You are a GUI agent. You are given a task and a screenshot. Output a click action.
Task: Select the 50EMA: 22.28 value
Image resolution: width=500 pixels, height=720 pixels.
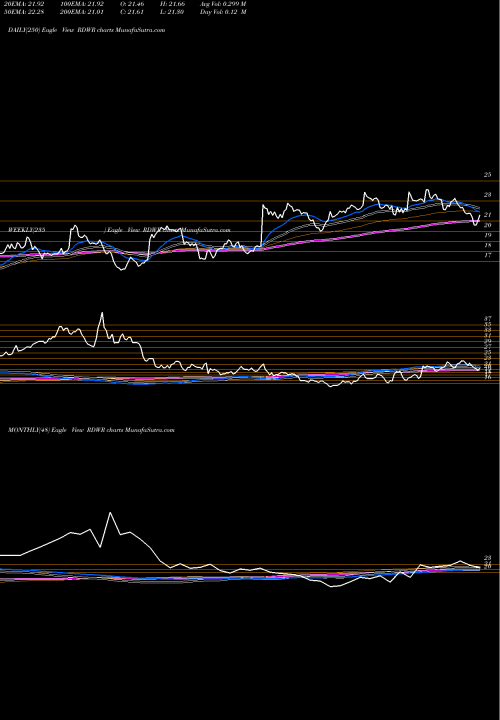[23, 12]
